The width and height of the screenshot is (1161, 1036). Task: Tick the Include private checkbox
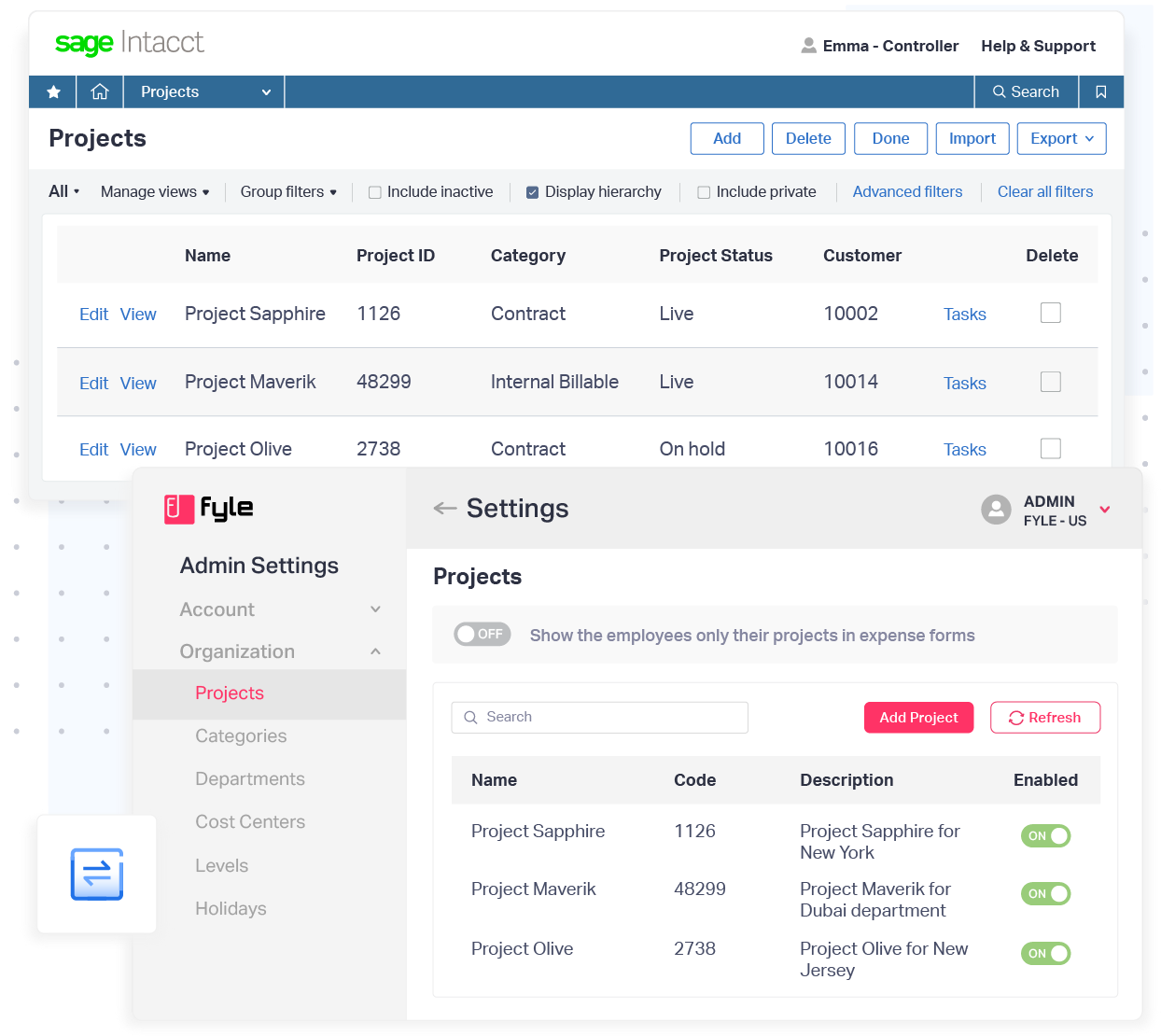tap(704, 192)
